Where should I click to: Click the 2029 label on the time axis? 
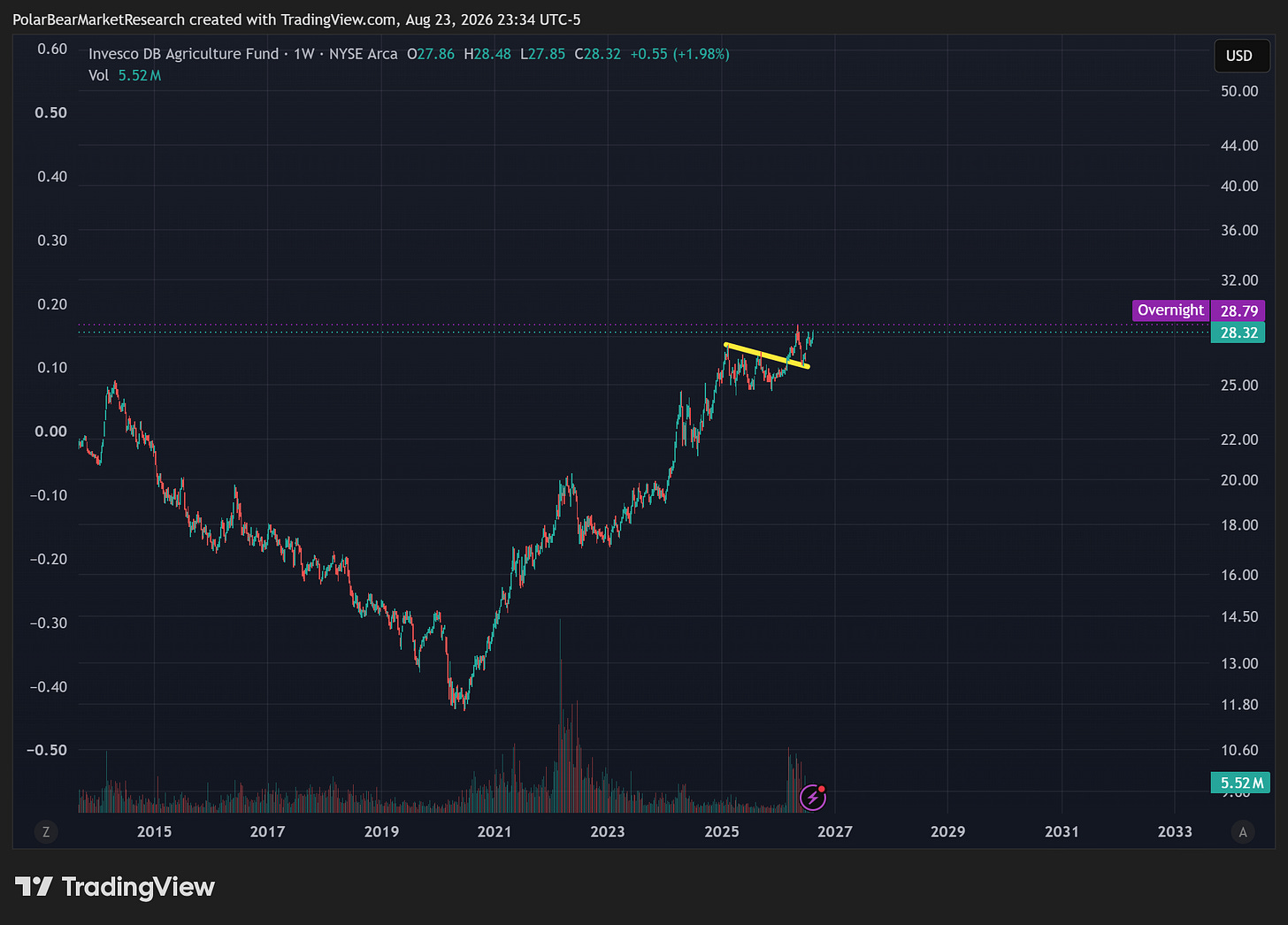948,831
